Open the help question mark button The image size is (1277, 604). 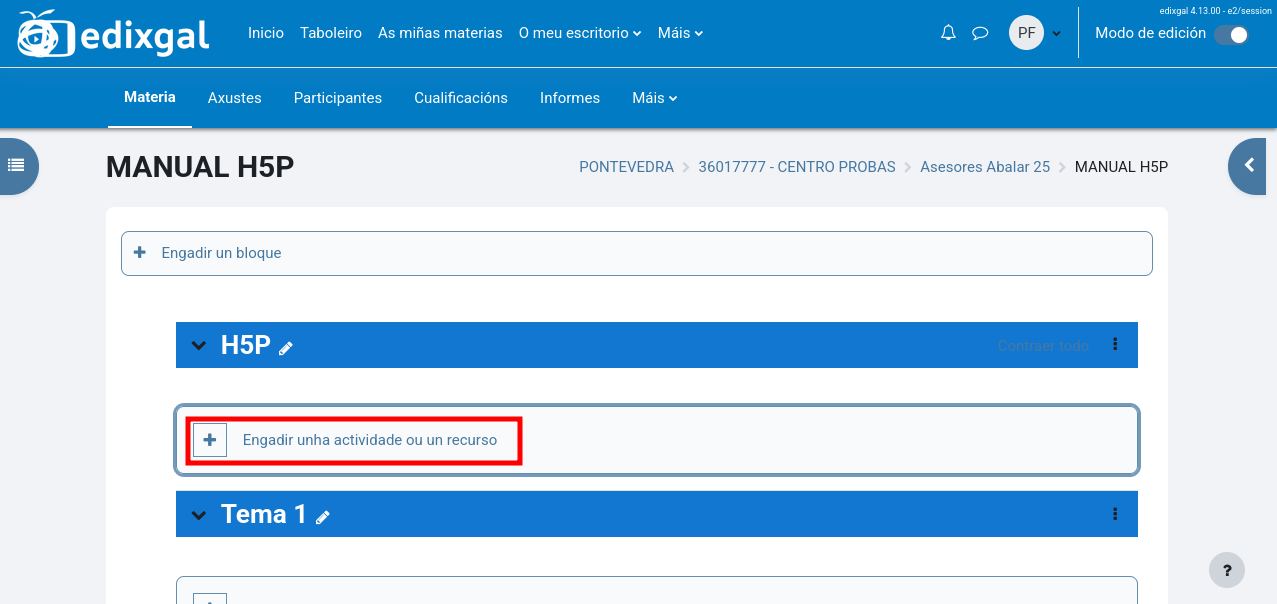1227,570
